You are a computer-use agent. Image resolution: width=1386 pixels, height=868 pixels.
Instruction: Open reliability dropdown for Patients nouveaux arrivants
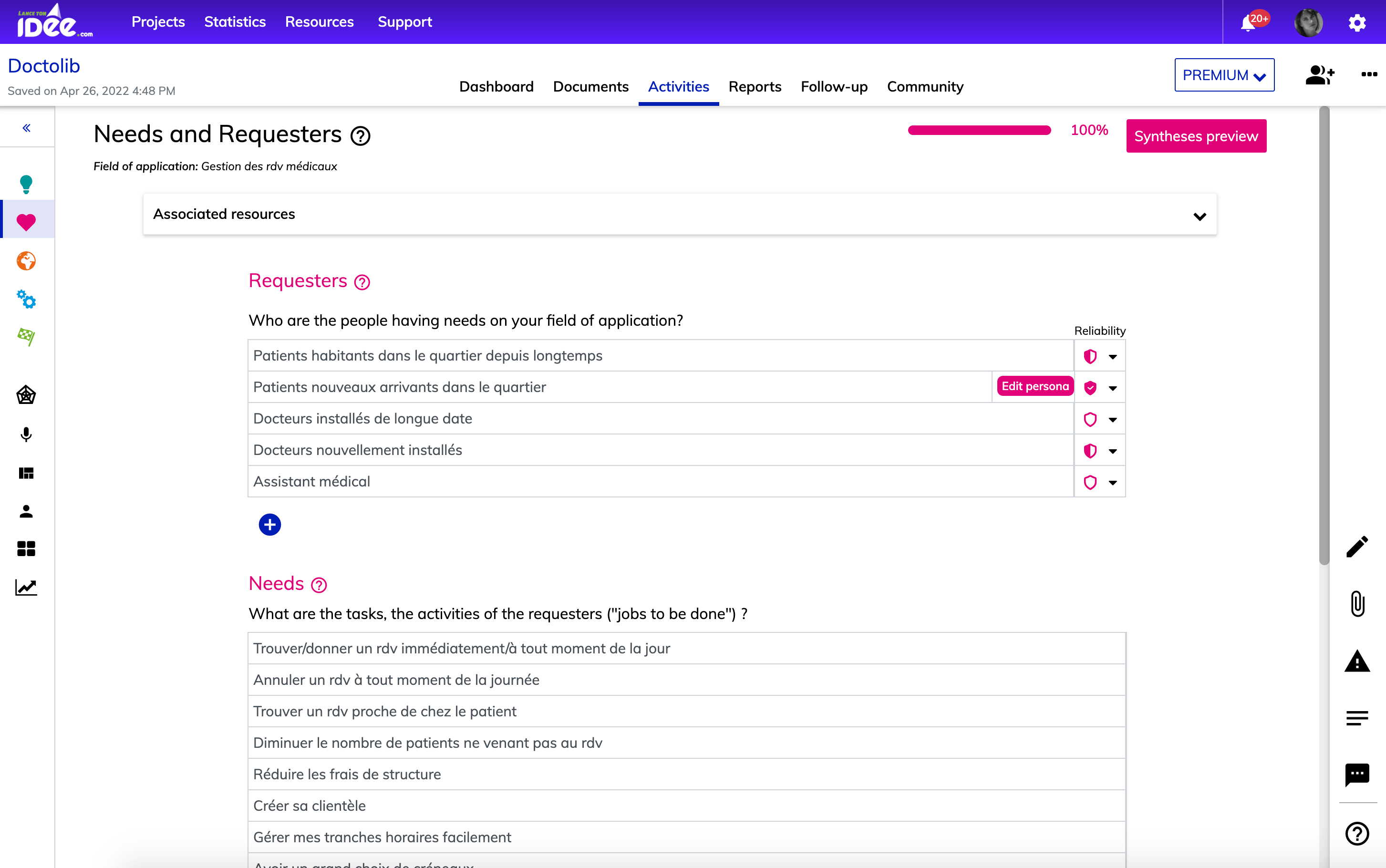[x=1112, y=388]
